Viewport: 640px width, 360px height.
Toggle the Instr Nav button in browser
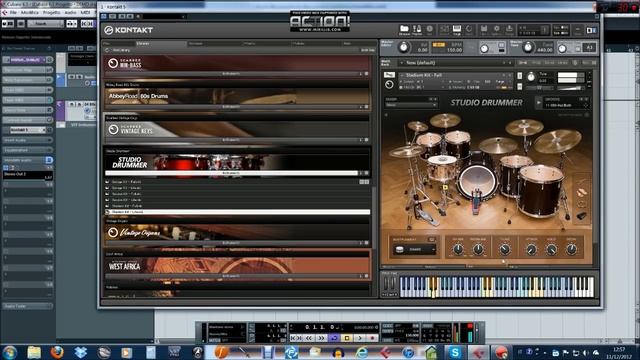[368, 50]
